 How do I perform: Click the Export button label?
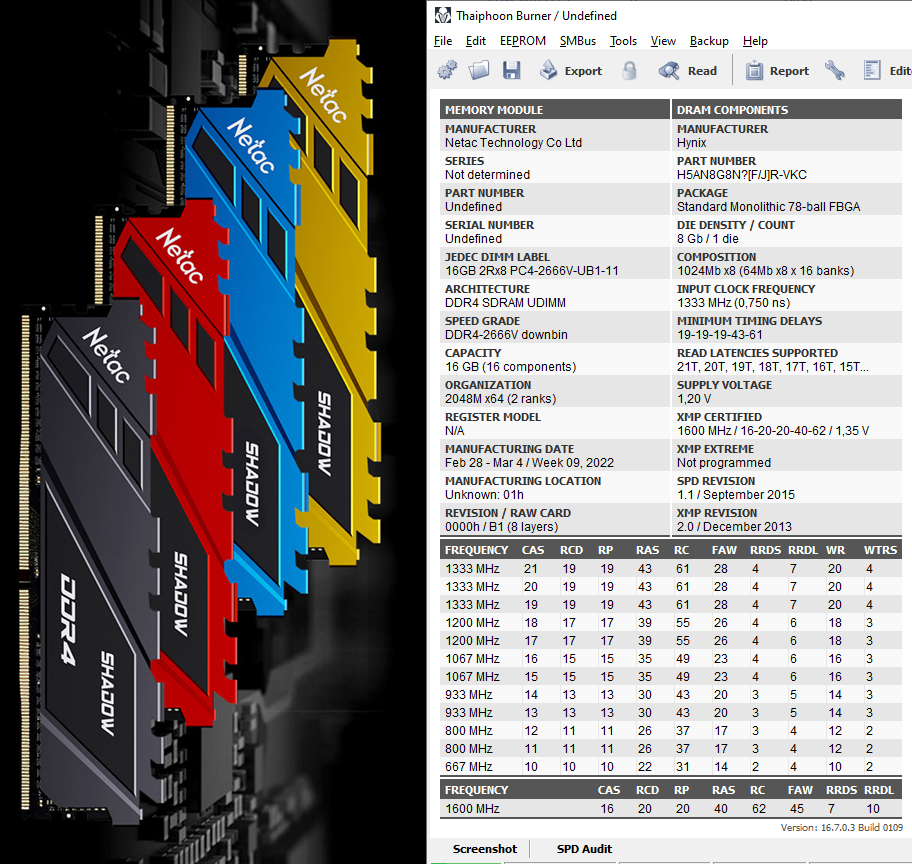click(583, 71)
